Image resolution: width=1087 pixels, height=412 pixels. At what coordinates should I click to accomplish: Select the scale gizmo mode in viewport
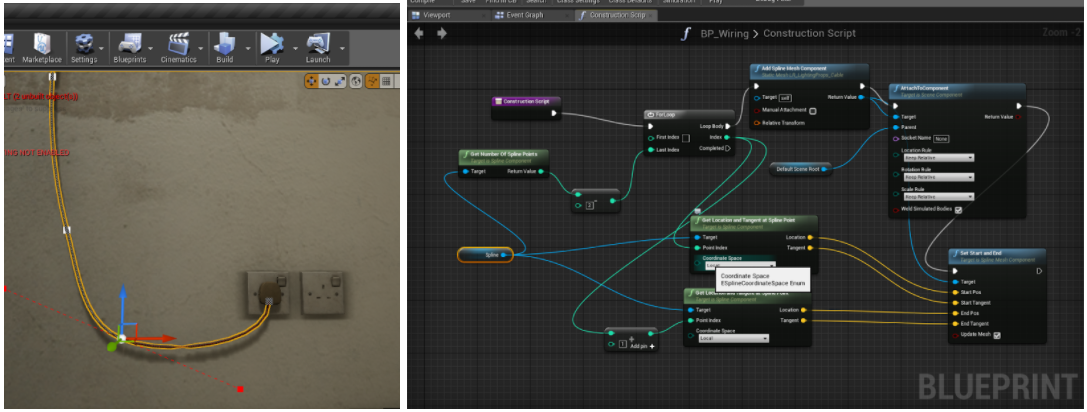pos(339,82)
